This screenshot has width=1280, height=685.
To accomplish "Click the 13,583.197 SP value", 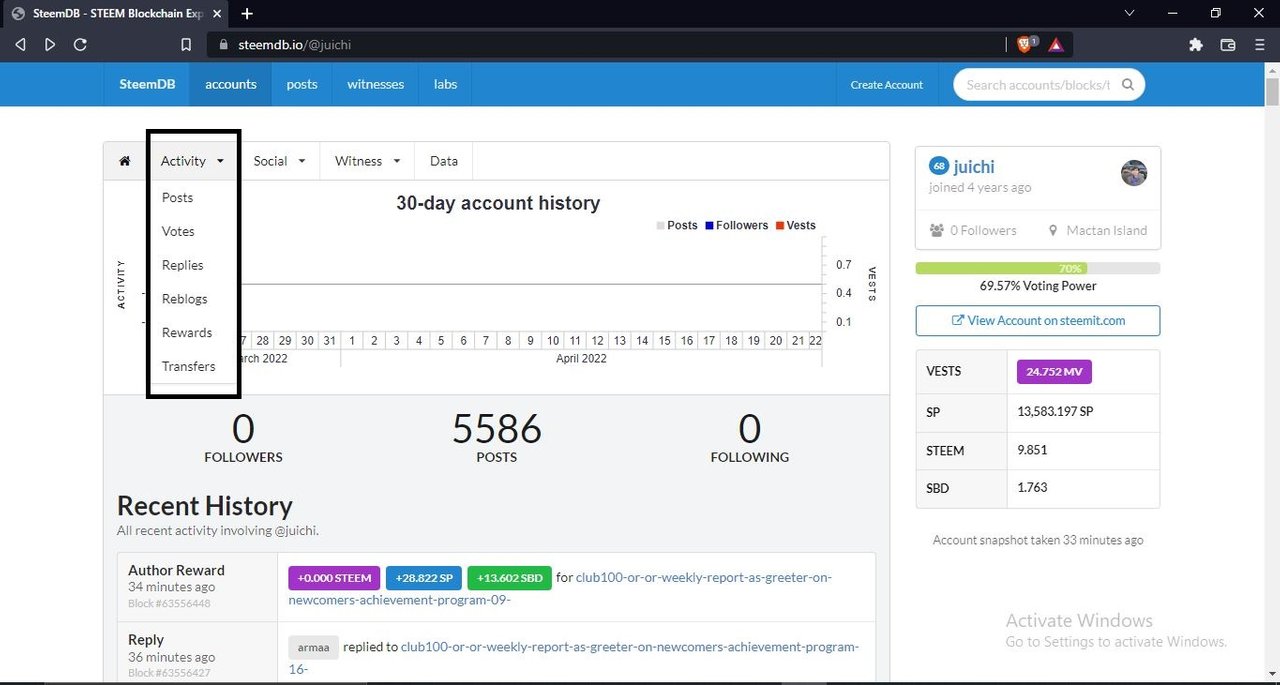I will (x=1055, y=411).
